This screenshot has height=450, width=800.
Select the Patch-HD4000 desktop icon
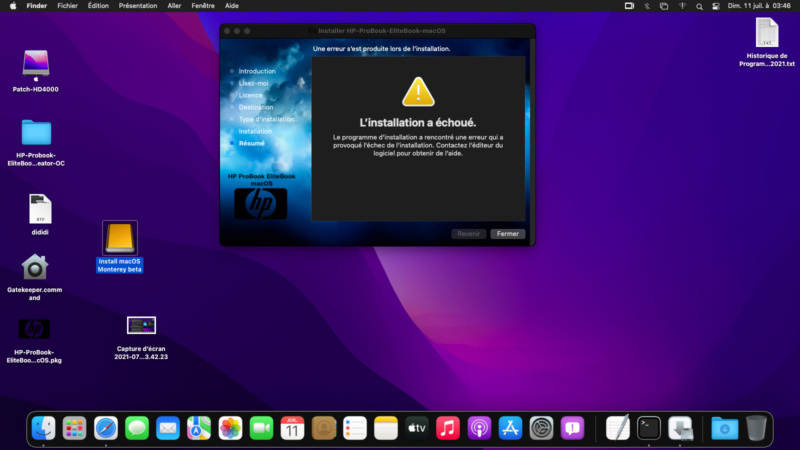[36, 66]
